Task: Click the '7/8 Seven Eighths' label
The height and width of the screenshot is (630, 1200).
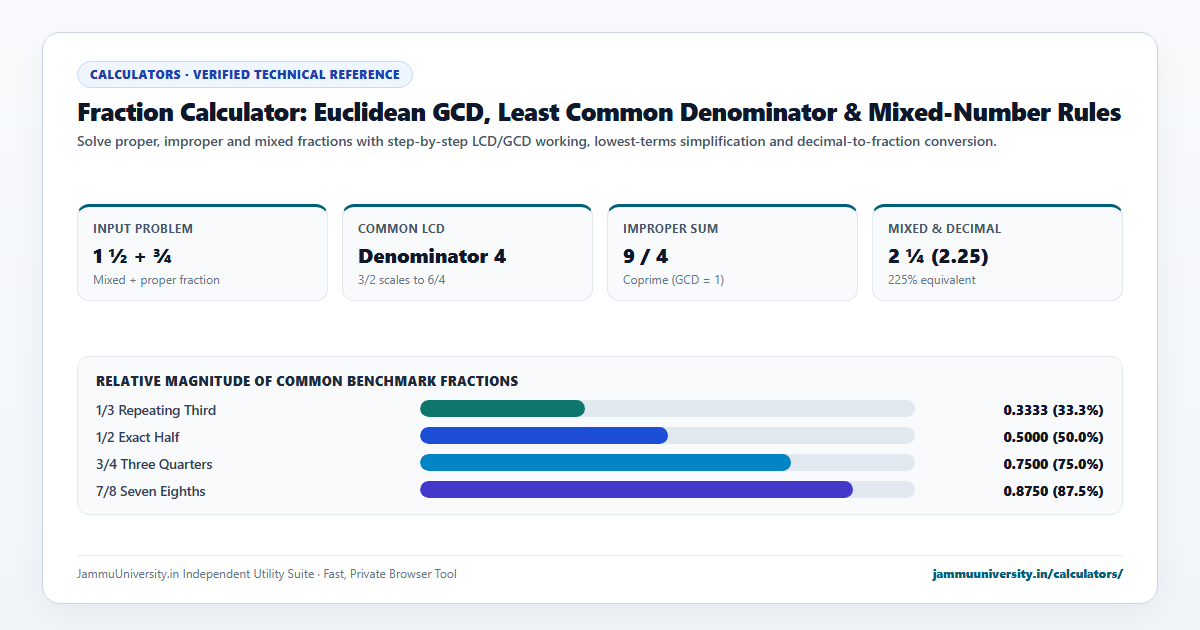Action: click(151, 491)
